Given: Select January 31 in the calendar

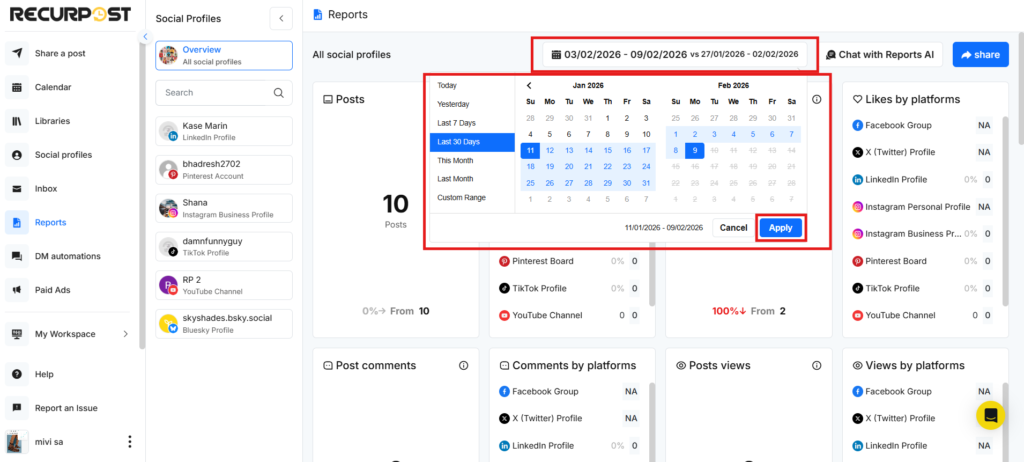Looking at the screenshot, I should 647,183.
